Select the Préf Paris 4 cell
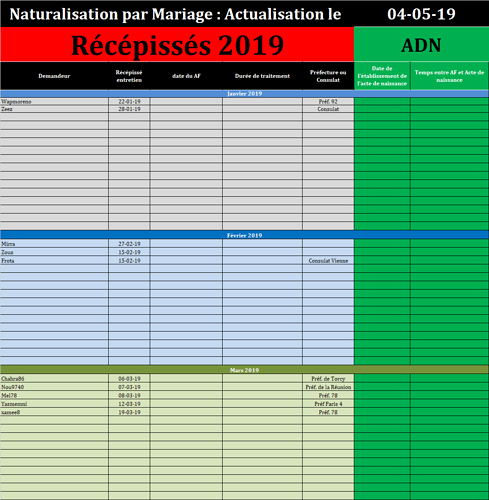The image size is (489, 500). point(328,404)
